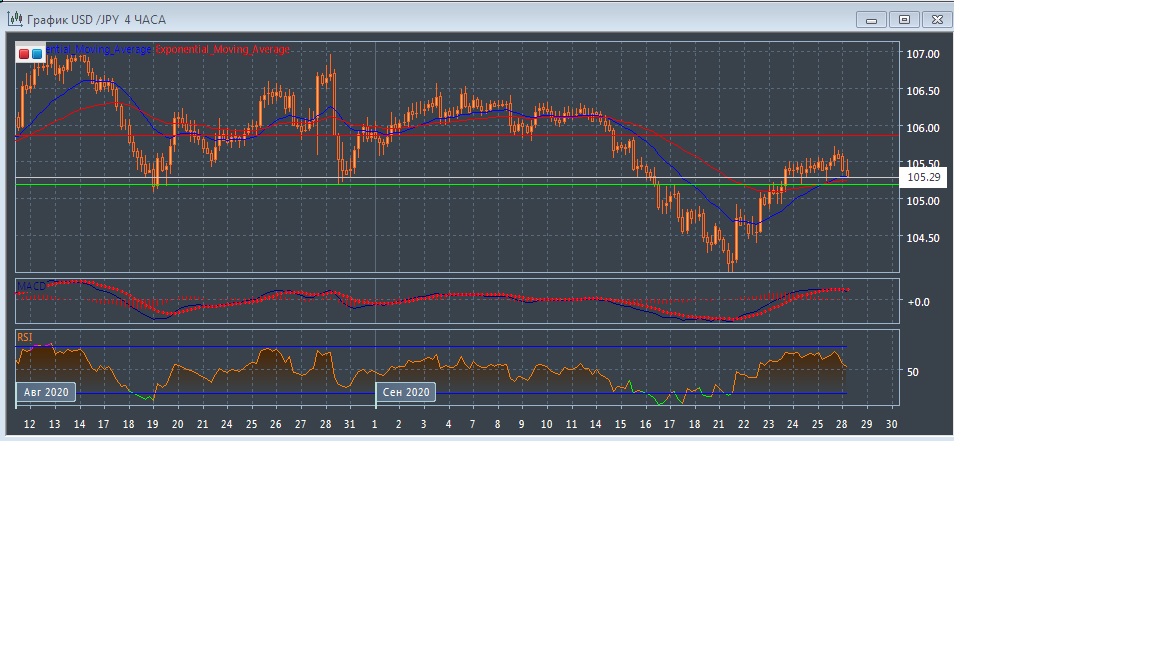Click the Авг 2020 month marker

pyautogui.click(x=46, y=392)
